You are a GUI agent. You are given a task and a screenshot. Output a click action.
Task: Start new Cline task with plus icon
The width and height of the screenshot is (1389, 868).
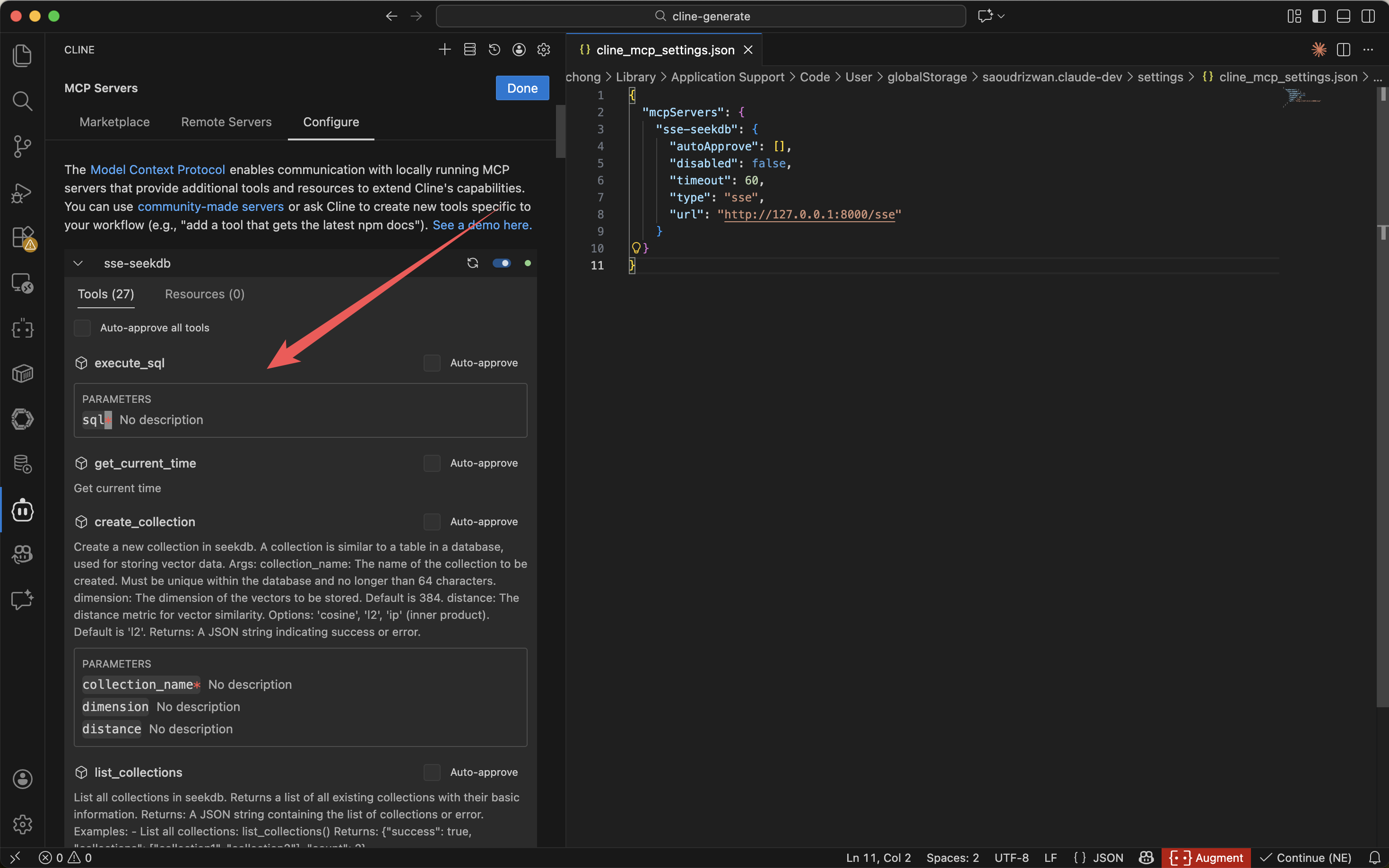point(444,50)
